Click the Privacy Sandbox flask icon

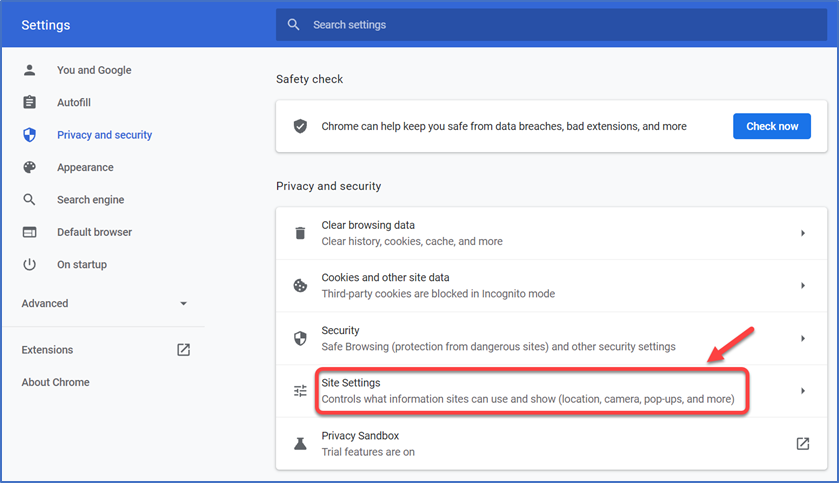[300, 443]
